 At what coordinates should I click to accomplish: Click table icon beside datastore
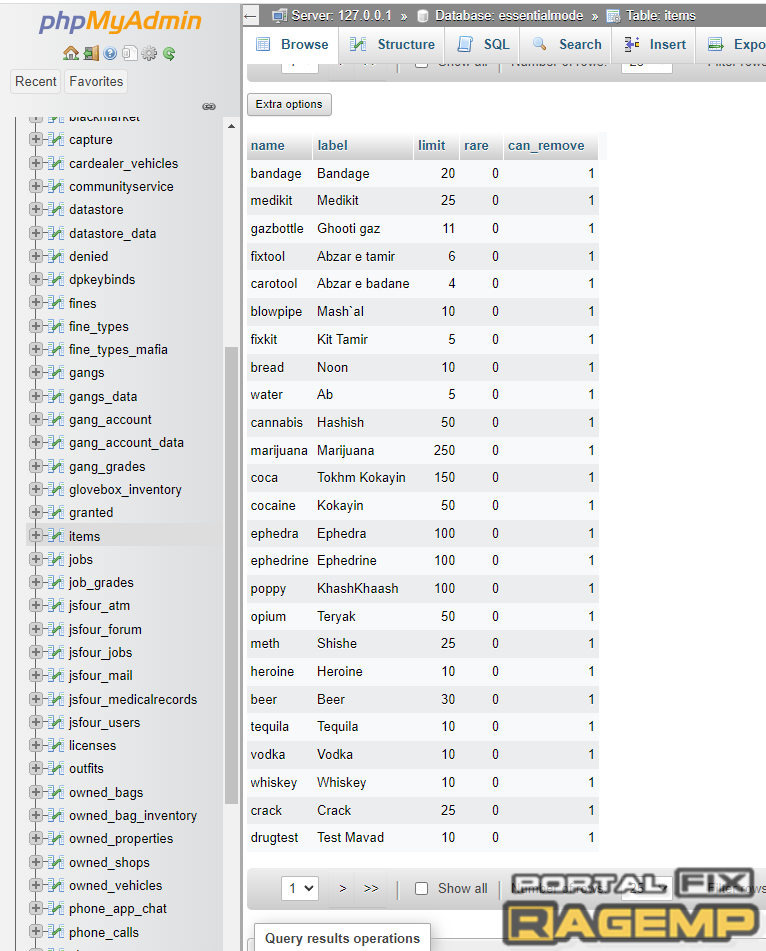56,209
